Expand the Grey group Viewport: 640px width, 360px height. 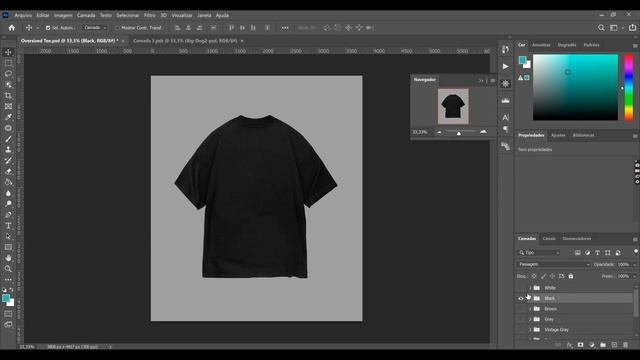pyautogui.click(x=530, y=319)
